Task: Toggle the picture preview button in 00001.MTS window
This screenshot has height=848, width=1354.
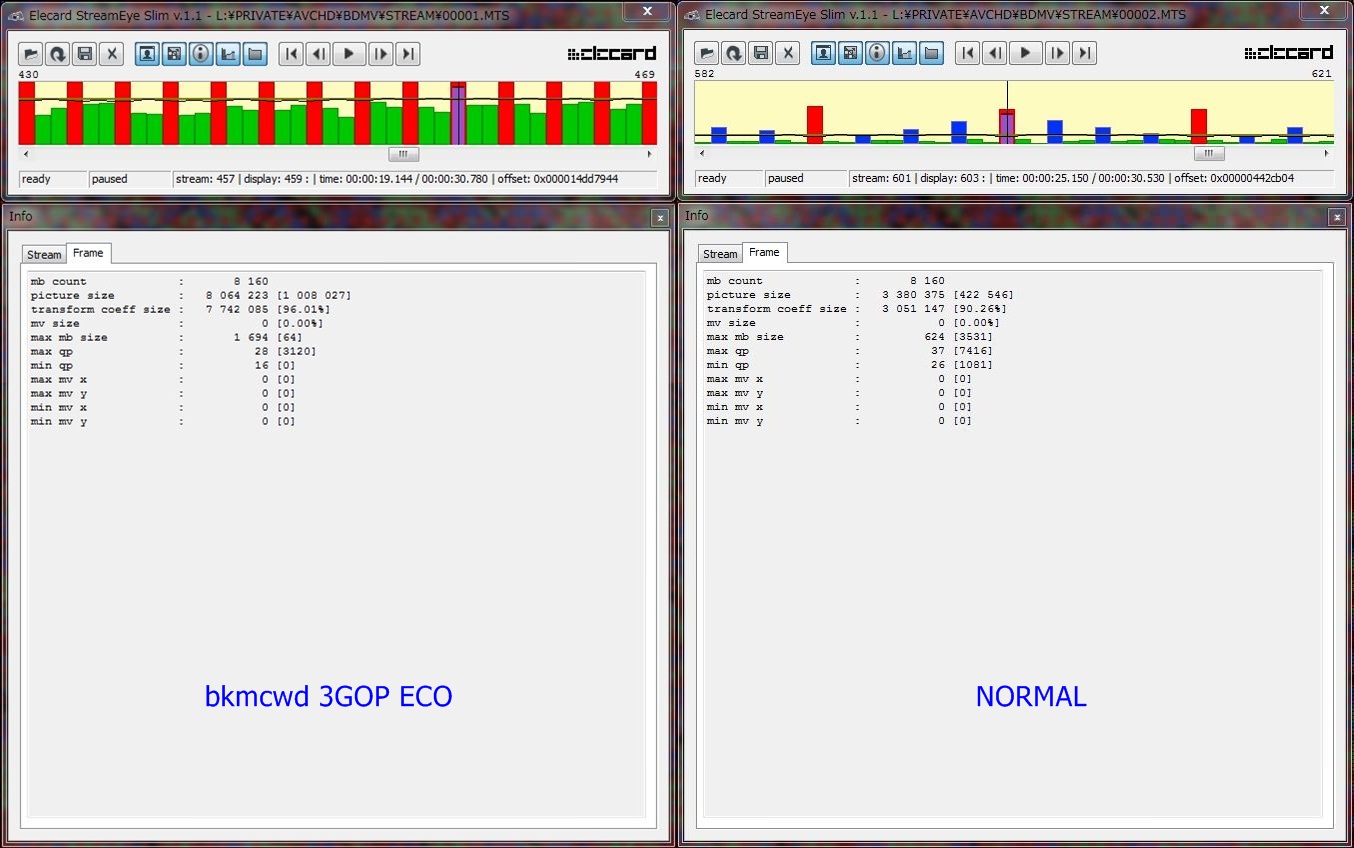Action: click(147, 54)
